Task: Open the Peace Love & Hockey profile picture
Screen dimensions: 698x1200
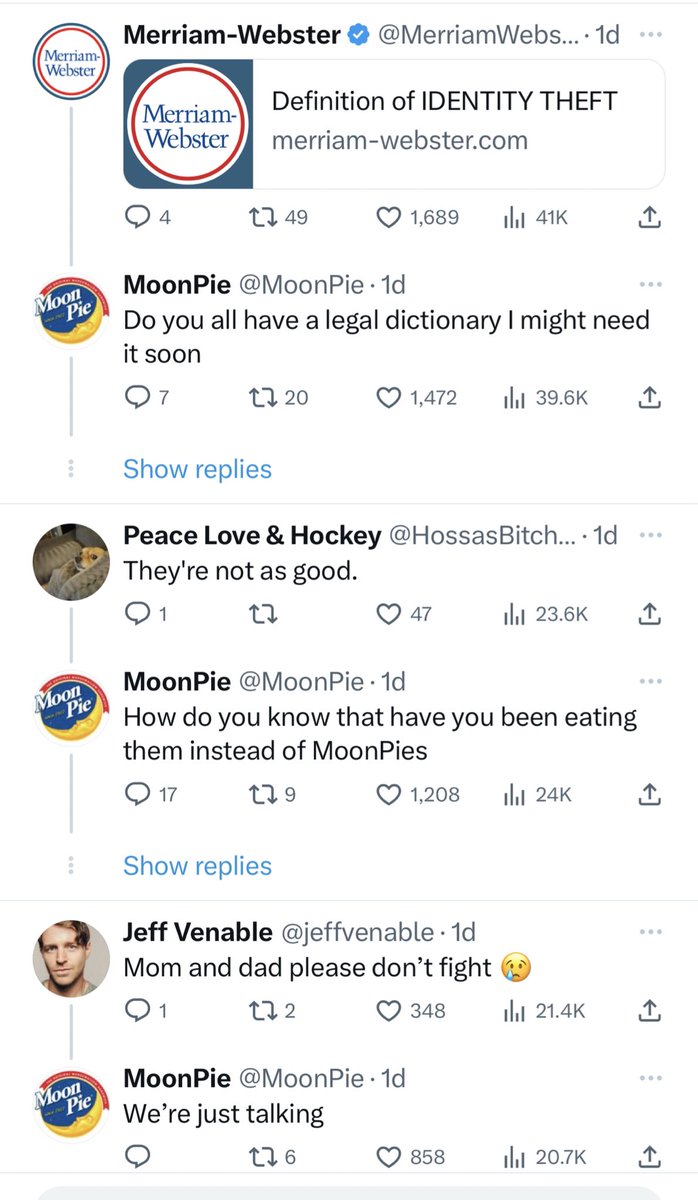Action: (x=71, y=561)
